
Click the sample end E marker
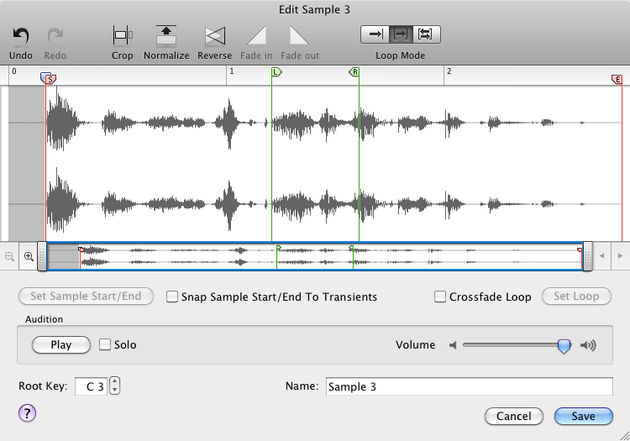(617, 80)
